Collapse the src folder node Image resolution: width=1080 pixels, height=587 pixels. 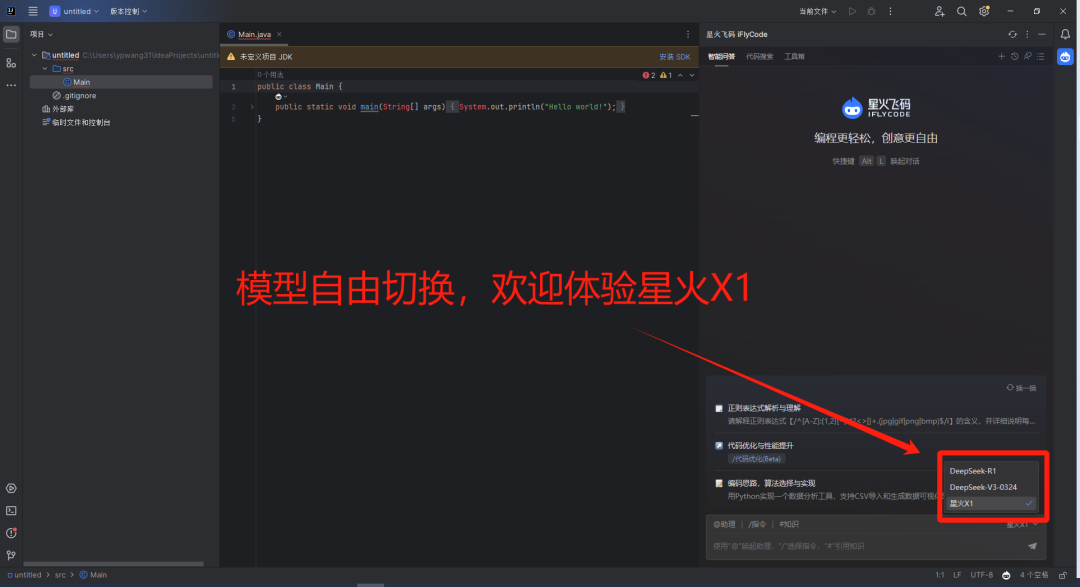tap(45, 69)
